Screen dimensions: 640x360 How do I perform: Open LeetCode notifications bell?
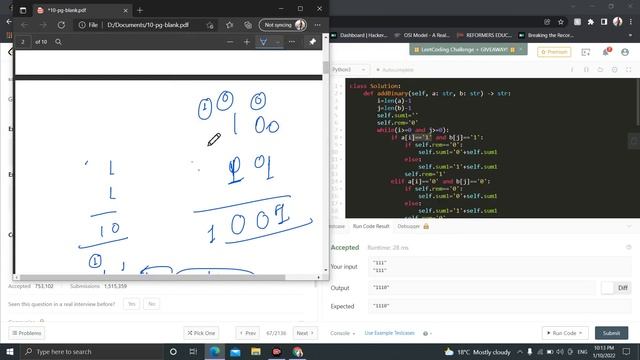point(606,52)
